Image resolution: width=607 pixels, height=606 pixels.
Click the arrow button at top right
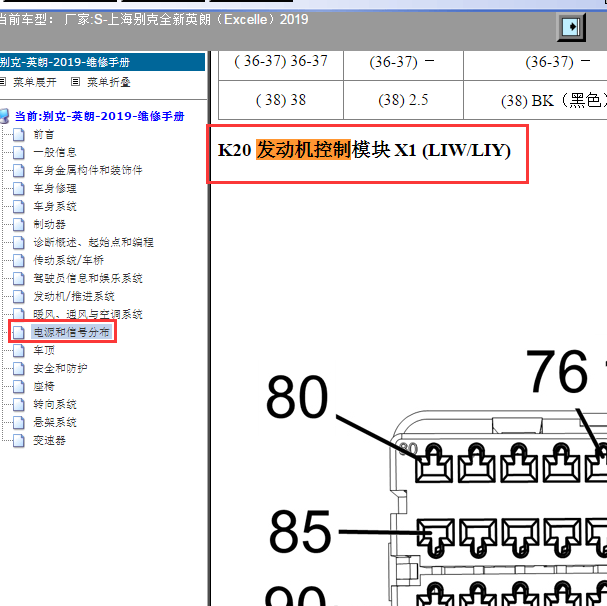point(571,27)
